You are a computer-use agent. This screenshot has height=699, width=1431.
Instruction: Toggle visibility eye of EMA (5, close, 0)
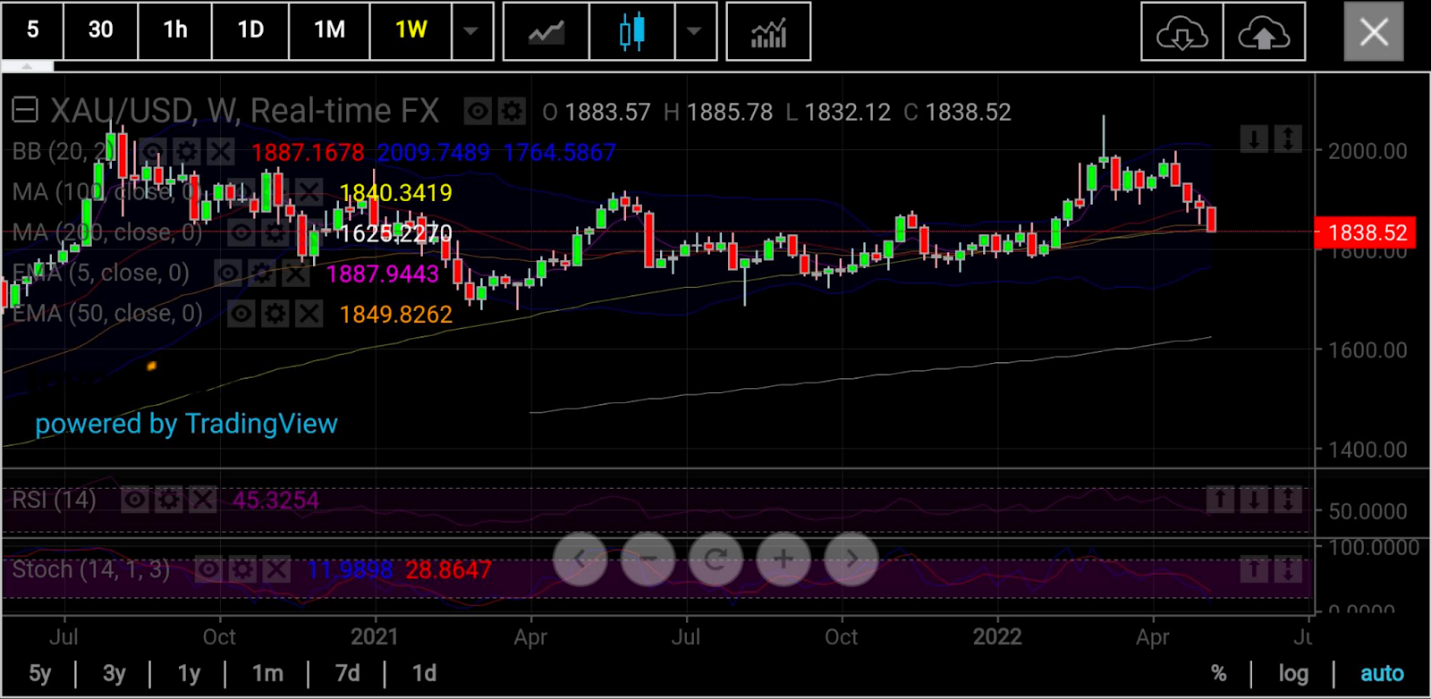(x=227, y=273)
